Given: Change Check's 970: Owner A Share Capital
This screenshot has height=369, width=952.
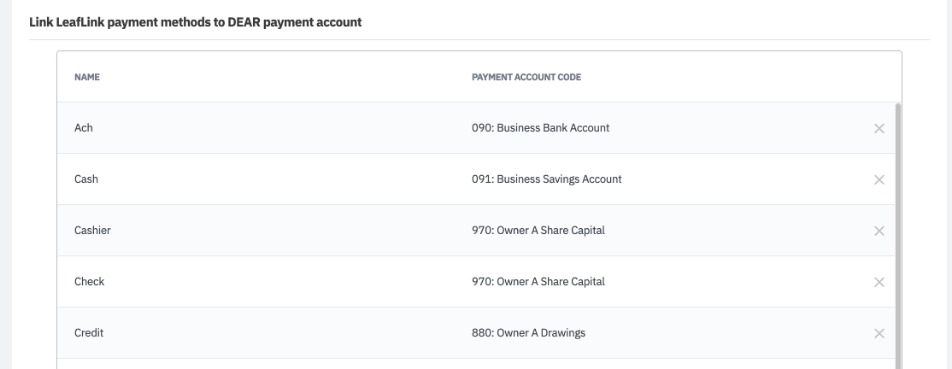Looking at the screenshot, I should coord(538,282).
